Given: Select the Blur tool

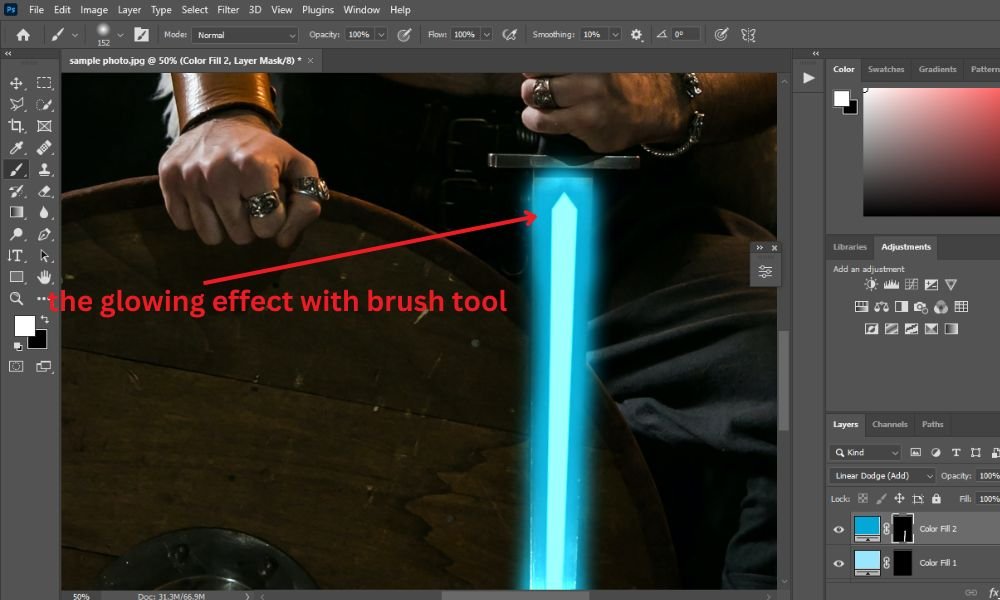Looking at the screenshot, I should (44, 212).
